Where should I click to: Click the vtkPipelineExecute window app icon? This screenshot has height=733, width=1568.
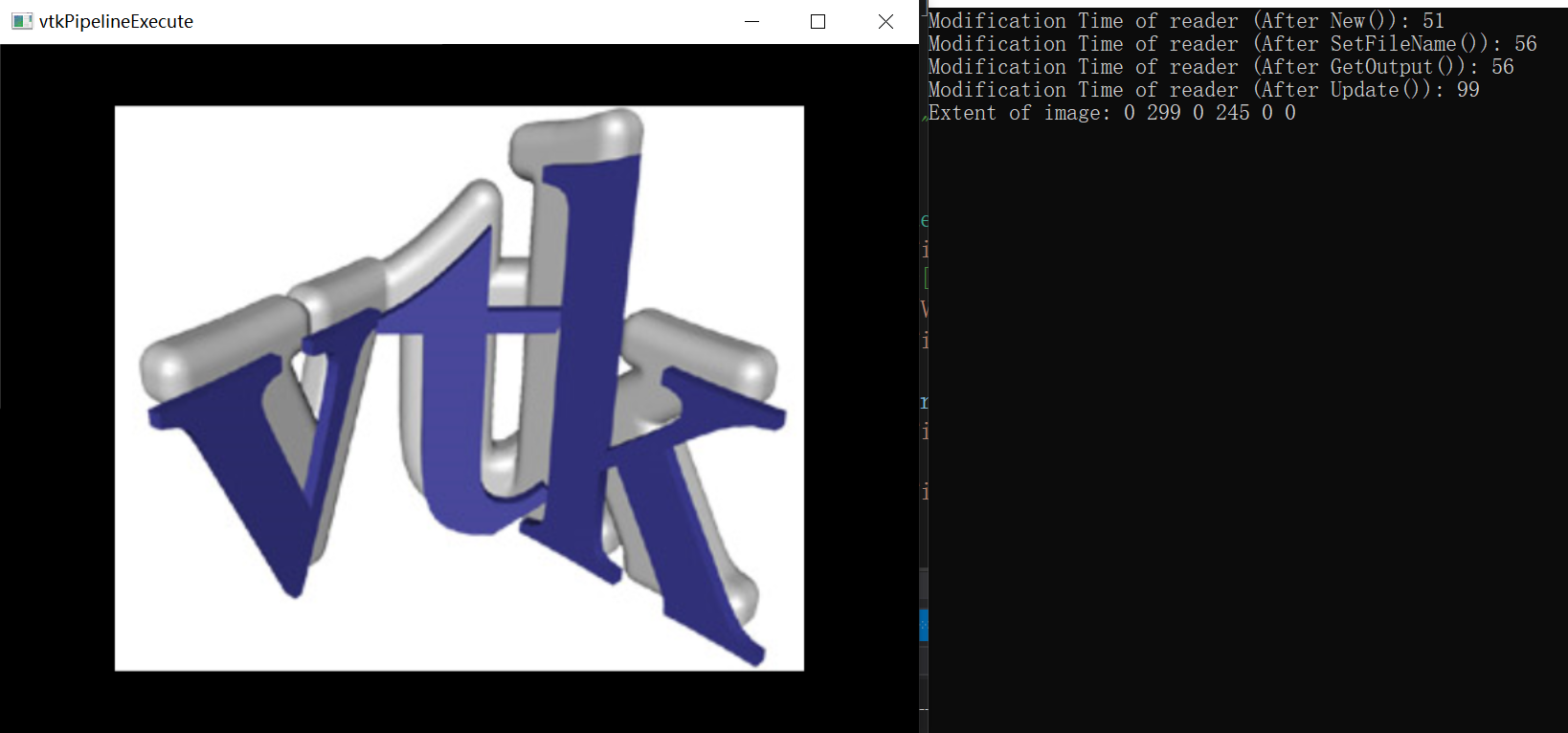click(22, 21)
